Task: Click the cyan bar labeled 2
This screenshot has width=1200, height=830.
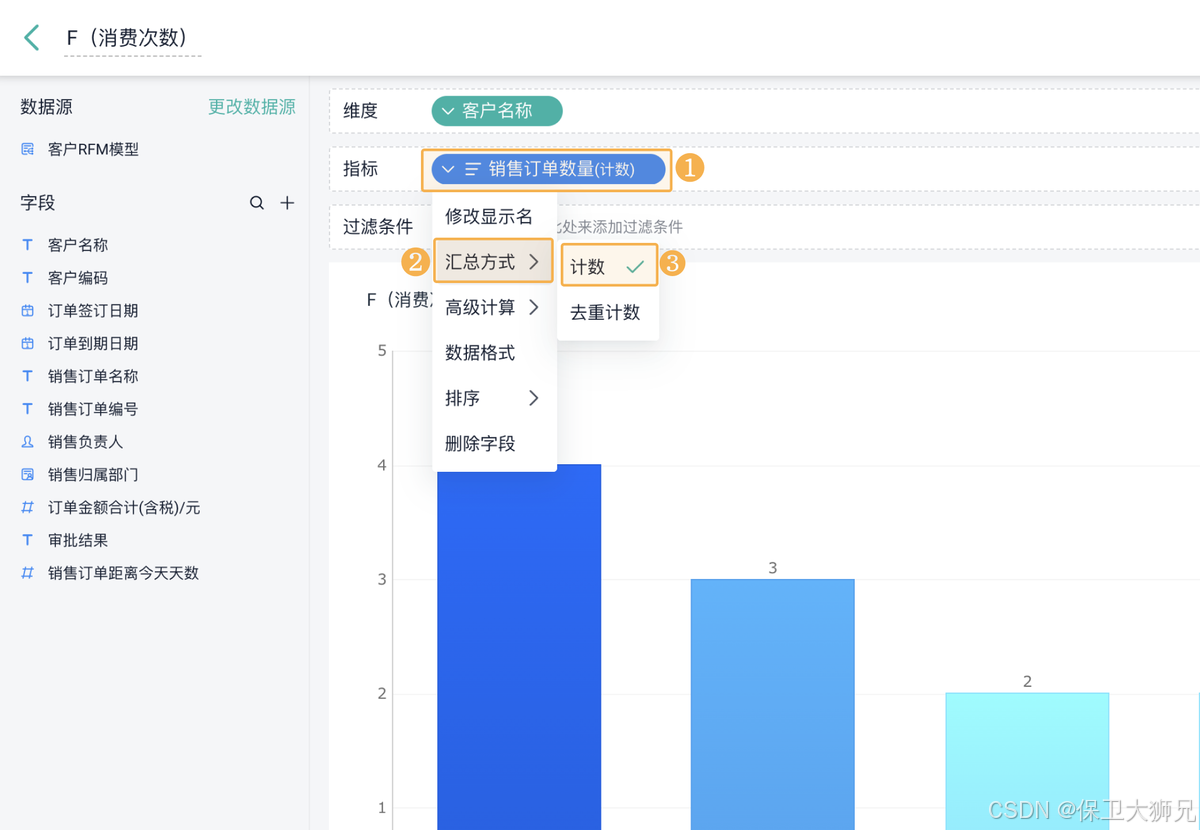Action: tap(1027, 761)
